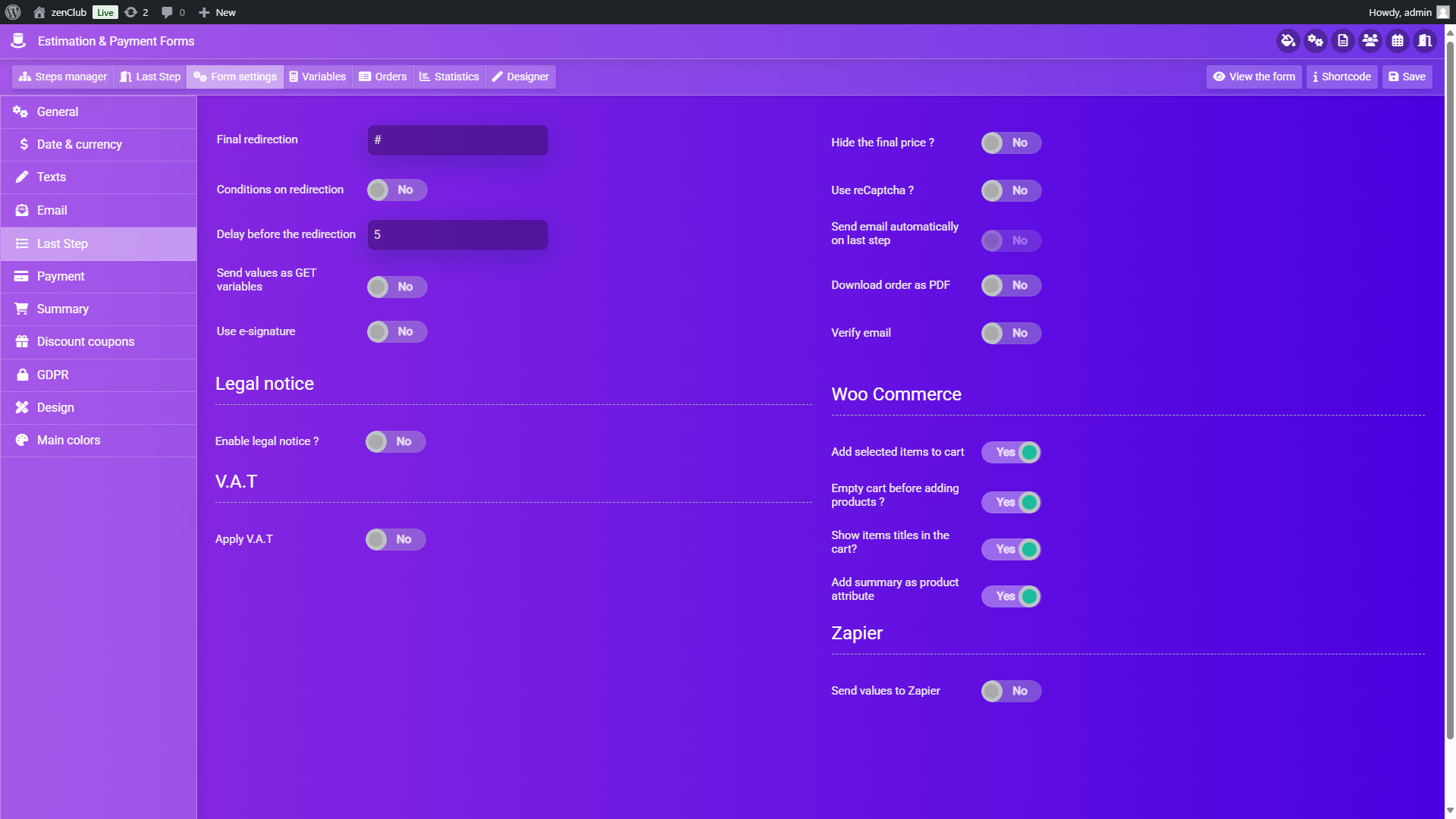Screen dimensions: 1456x819
Task: Click the exit door icon in header
Action: [x=1424, y=41]
